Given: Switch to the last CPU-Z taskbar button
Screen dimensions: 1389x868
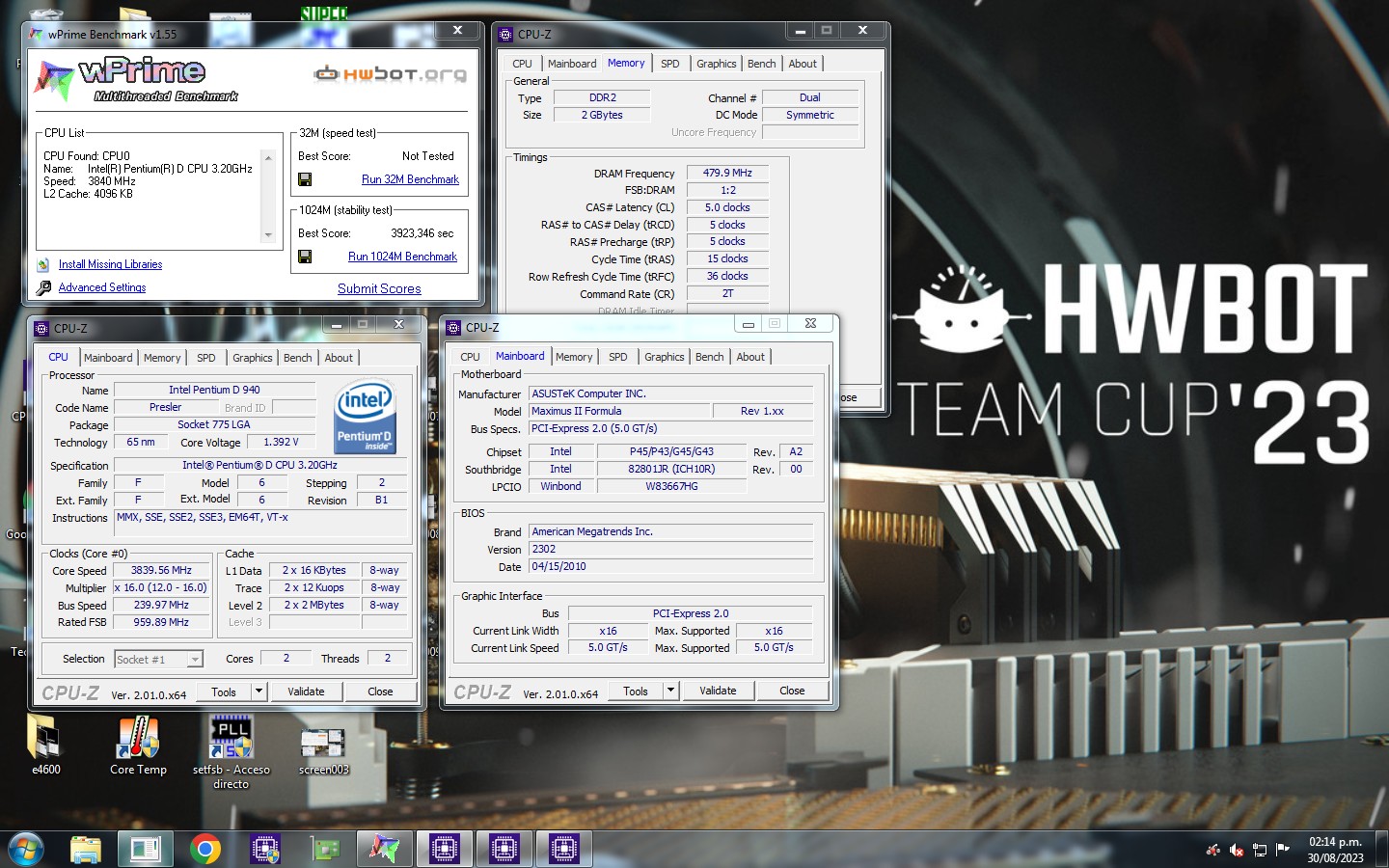Looking at the screenshot, I should [x=564, y=849].
